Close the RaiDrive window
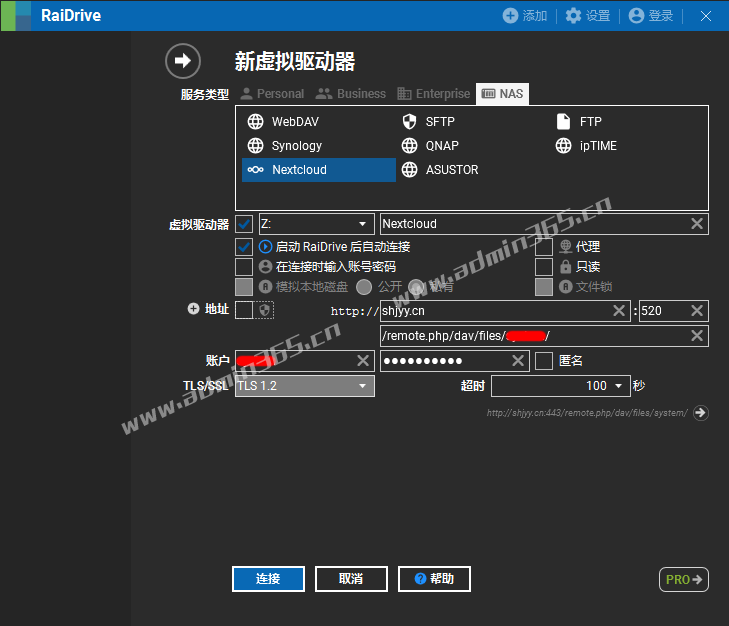The width and height of the screenshot is (729, 626). click(x=705, y=16)
